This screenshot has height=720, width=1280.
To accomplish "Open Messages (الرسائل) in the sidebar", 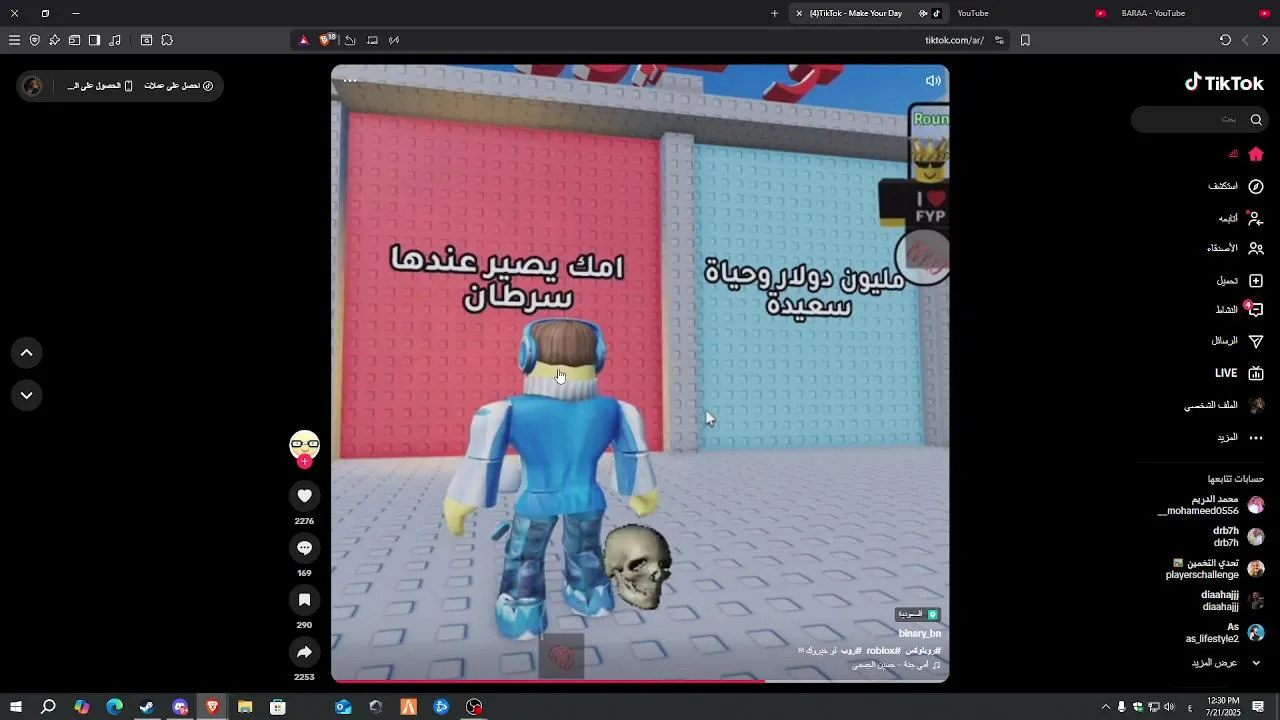I will [x=1238, y=341].
